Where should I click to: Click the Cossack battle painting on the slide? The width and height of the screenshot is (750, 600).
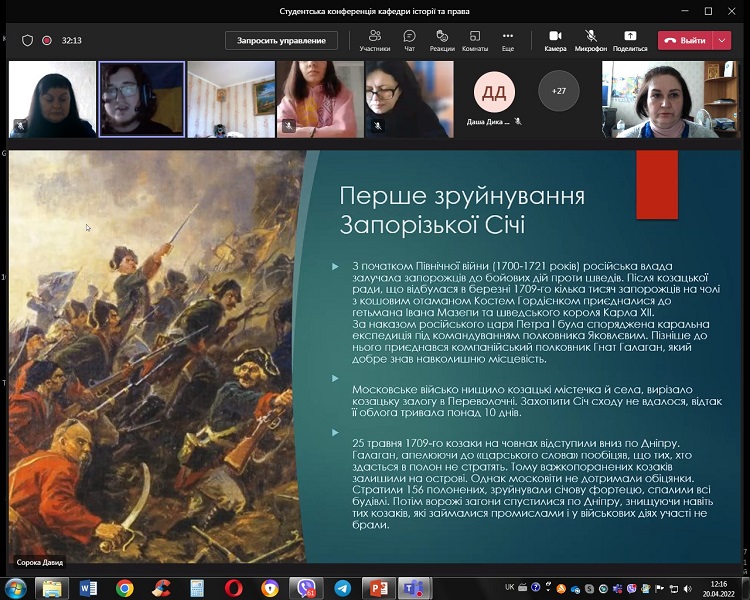coord(157,356)
